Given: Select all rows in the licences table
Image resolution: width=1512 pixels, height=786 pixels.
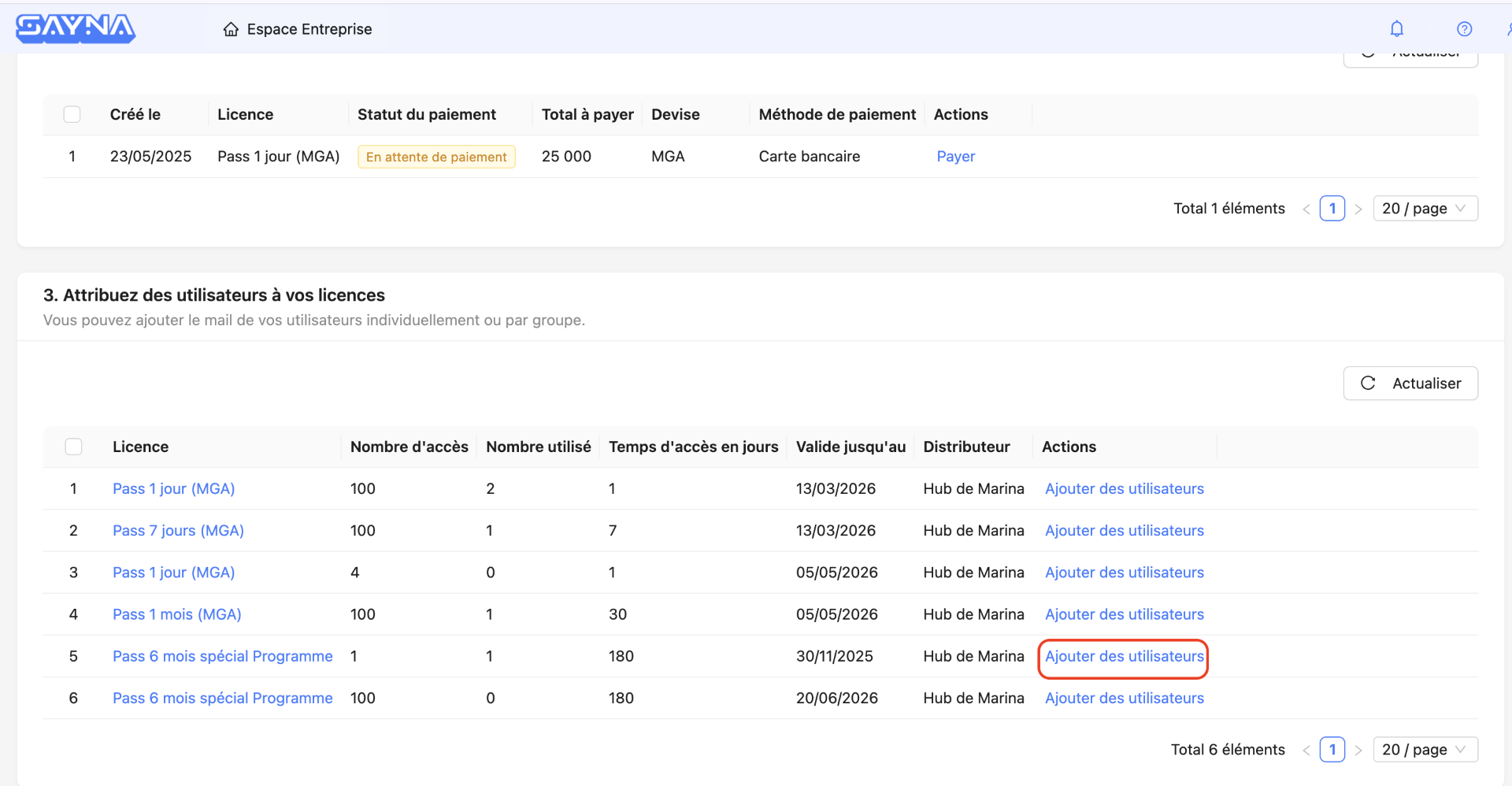Looking at the screenshot, I should coord(73,447).
